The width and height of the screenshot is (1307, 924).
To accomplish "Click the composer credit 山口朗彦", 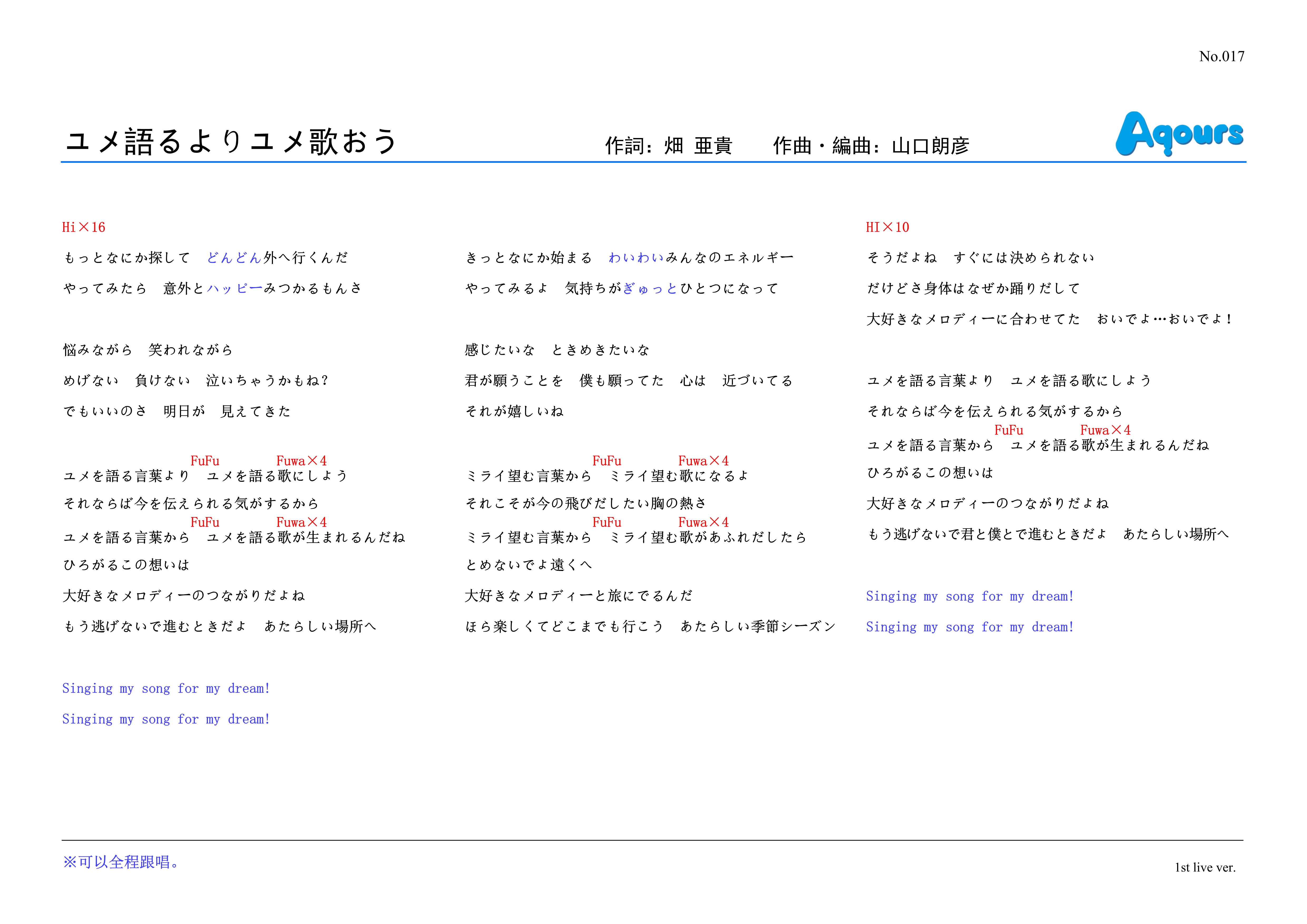I will coord(930,146).
